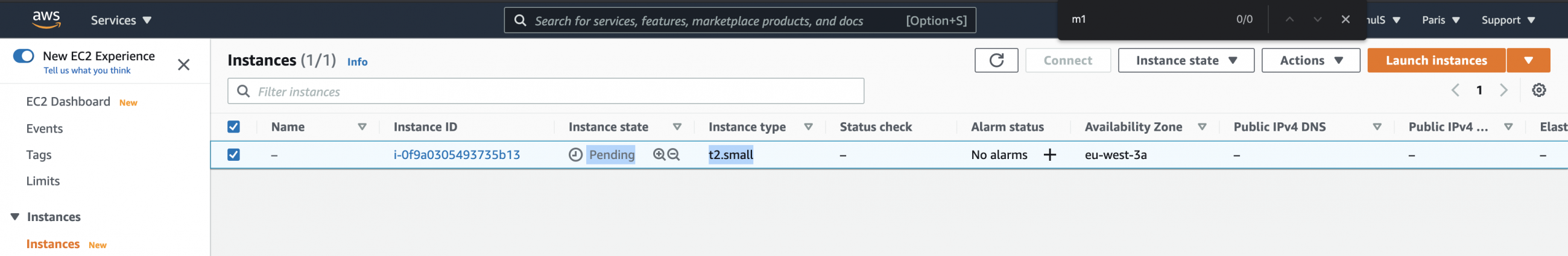
Task: Click Launch instances
Action: [x=1436, y=60]
